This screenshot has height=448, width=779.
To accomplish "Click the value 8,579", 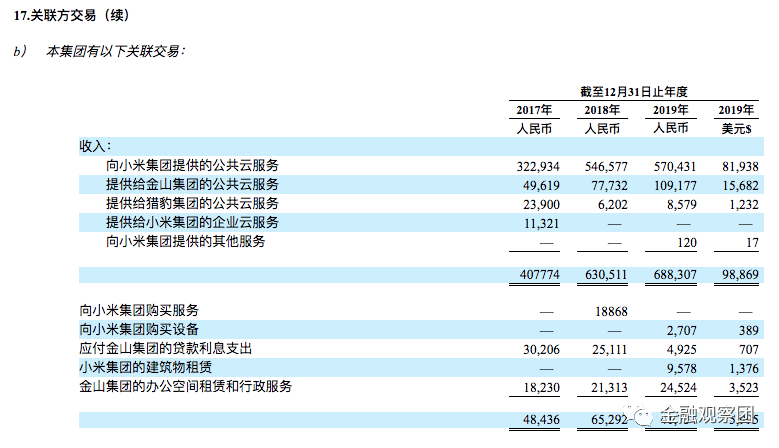I will point(682,205).
